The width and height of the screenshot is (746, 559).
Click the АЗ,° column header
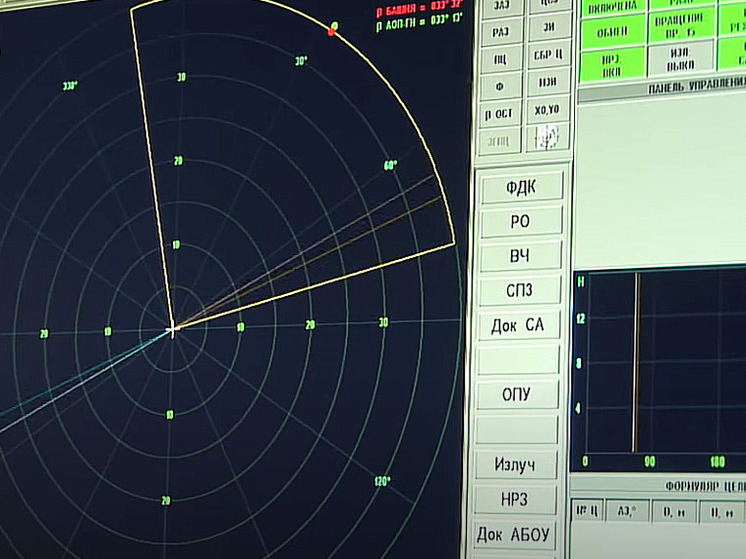[x=628, y=512]
